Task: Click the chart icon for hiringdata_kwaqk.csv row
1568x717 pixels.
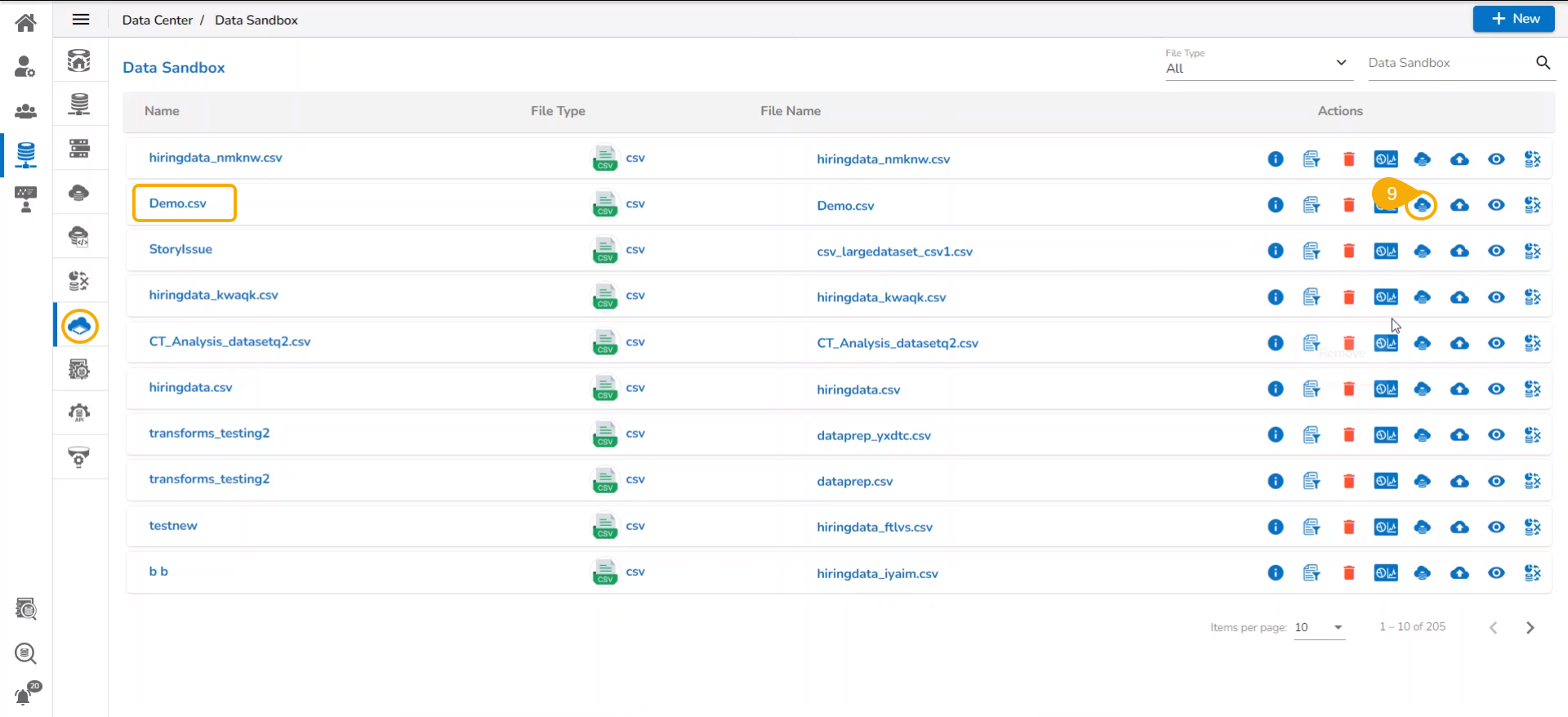Action: (x=1385, y=297)
